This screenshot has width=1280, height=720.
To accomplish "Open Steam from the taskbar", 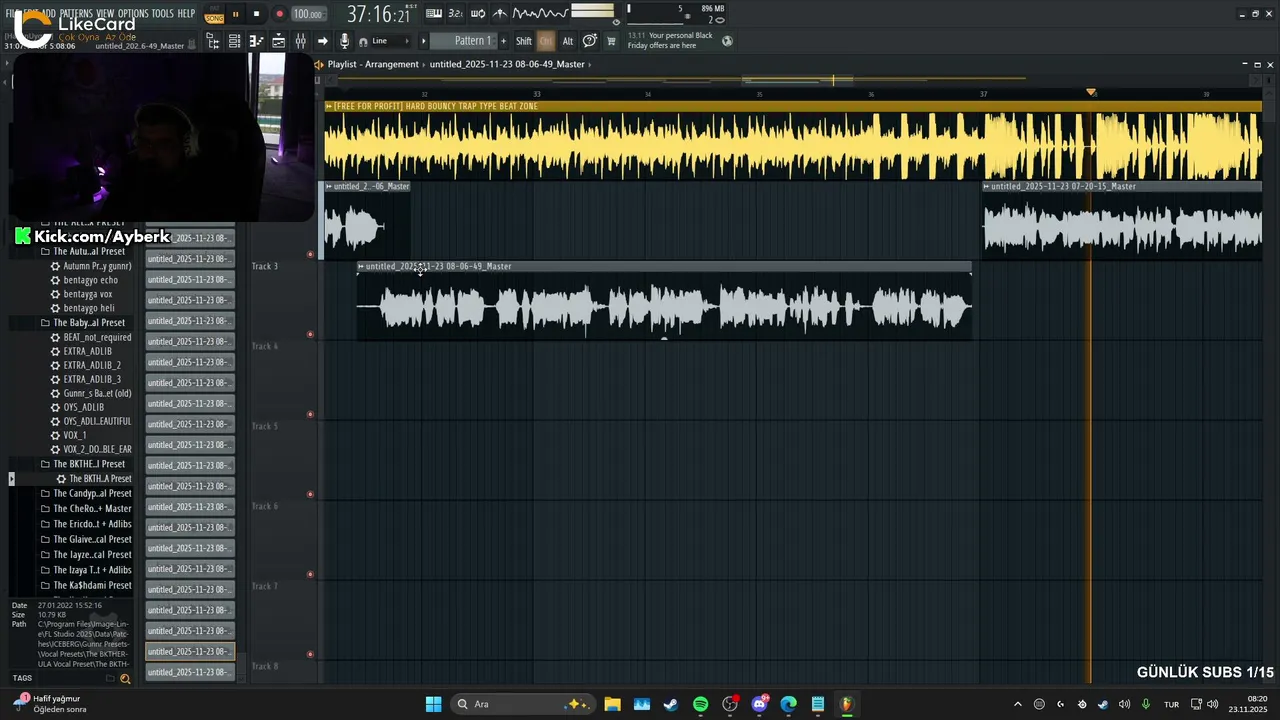I will coord(671,704).
